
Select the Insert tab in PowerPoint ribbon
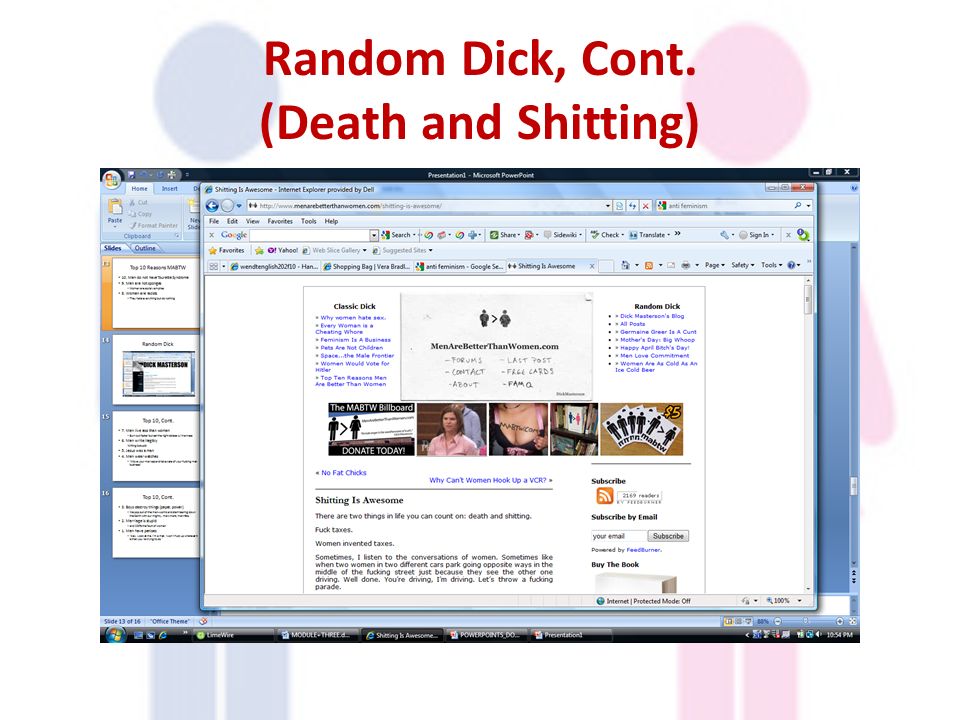[170, 189]
